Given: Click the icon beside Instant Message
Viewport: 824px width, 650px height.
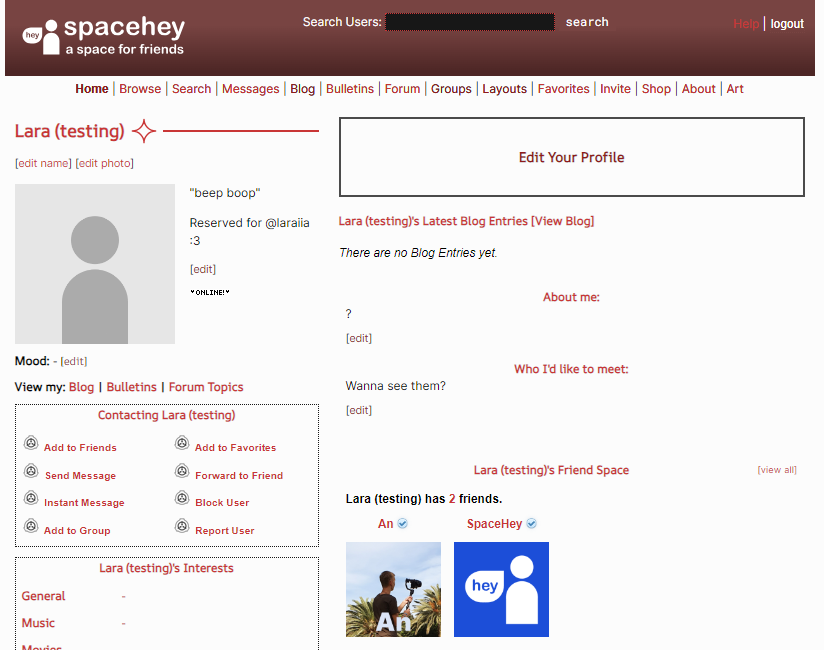Looking at the screenshot, I should pyautogui.click(x=31, y=498).
